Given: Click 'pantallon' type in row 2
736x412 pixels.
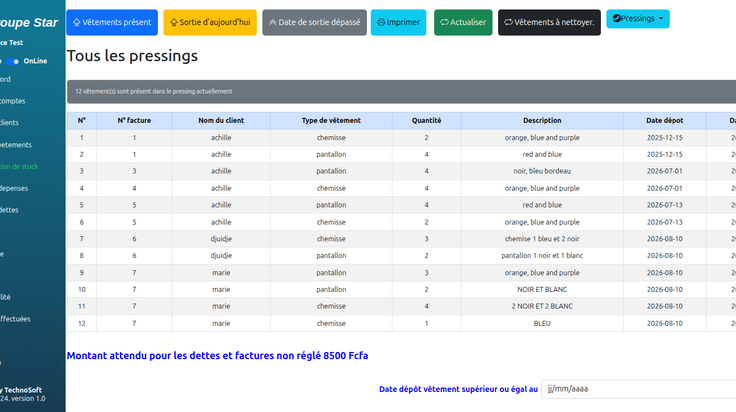Looking at the screenshot, I should pos(331,154).
